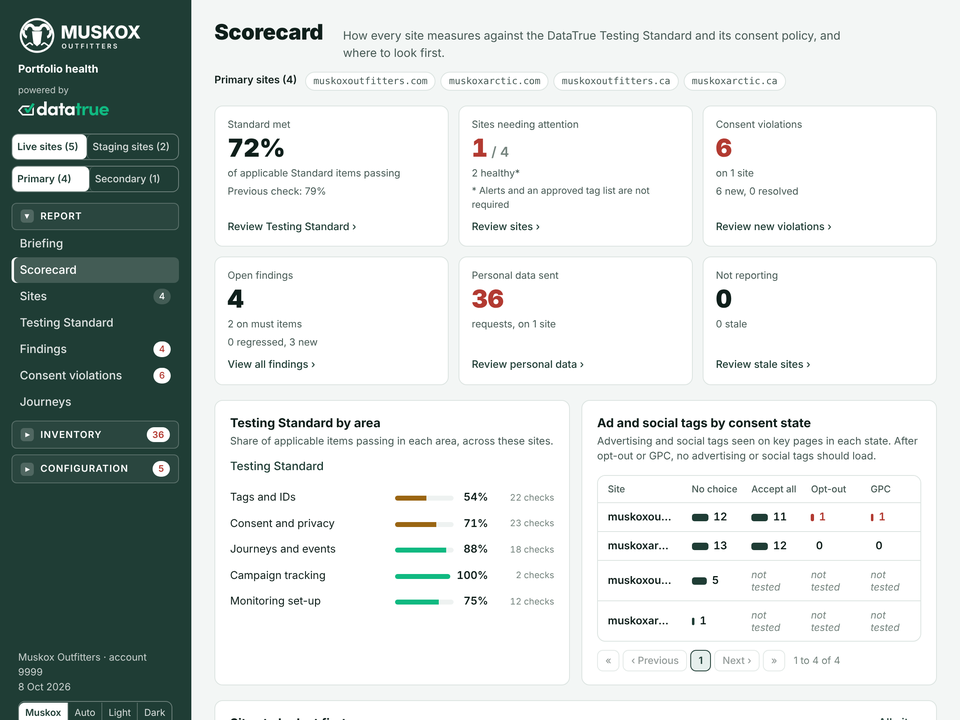This screenshot has height=720, width=960.
Task: Click the Opt-out column header
Action: [828, 489]
